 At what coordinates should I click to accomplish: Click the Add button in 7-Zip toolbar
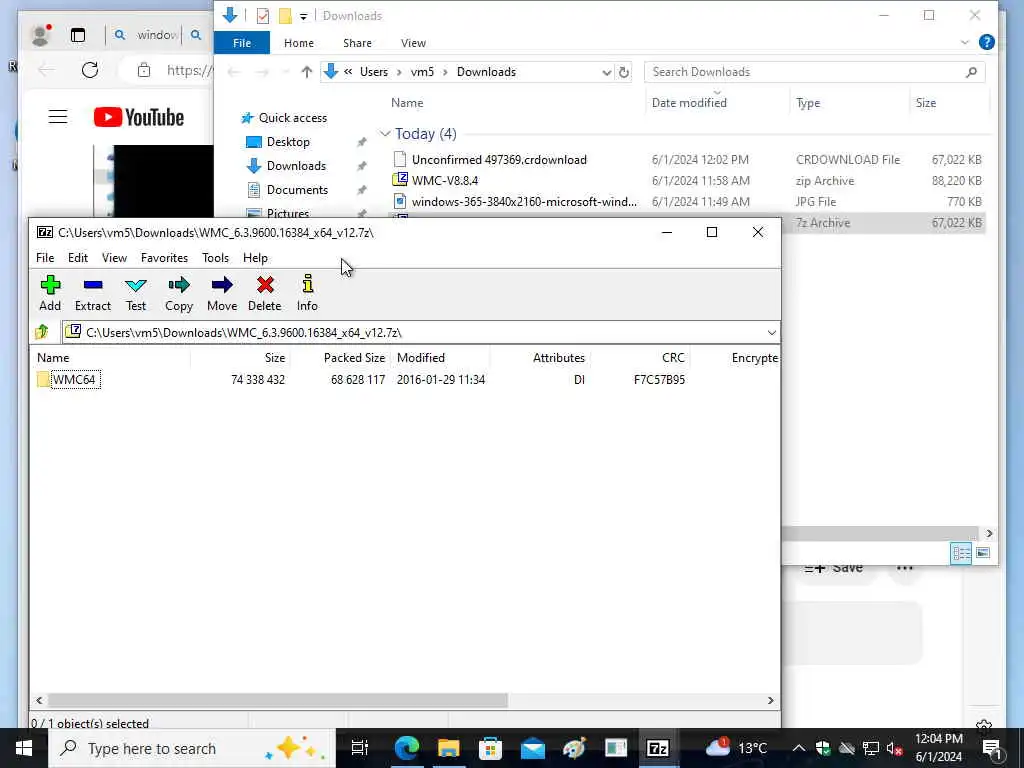tap(50, 293)
